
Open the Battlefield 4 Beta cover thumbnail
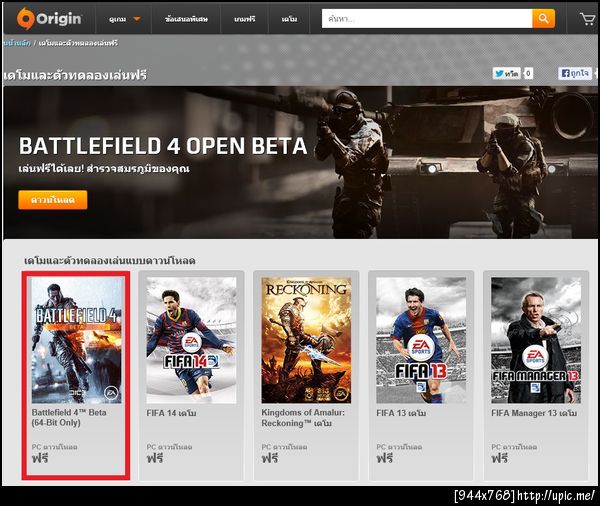(76, 340)
